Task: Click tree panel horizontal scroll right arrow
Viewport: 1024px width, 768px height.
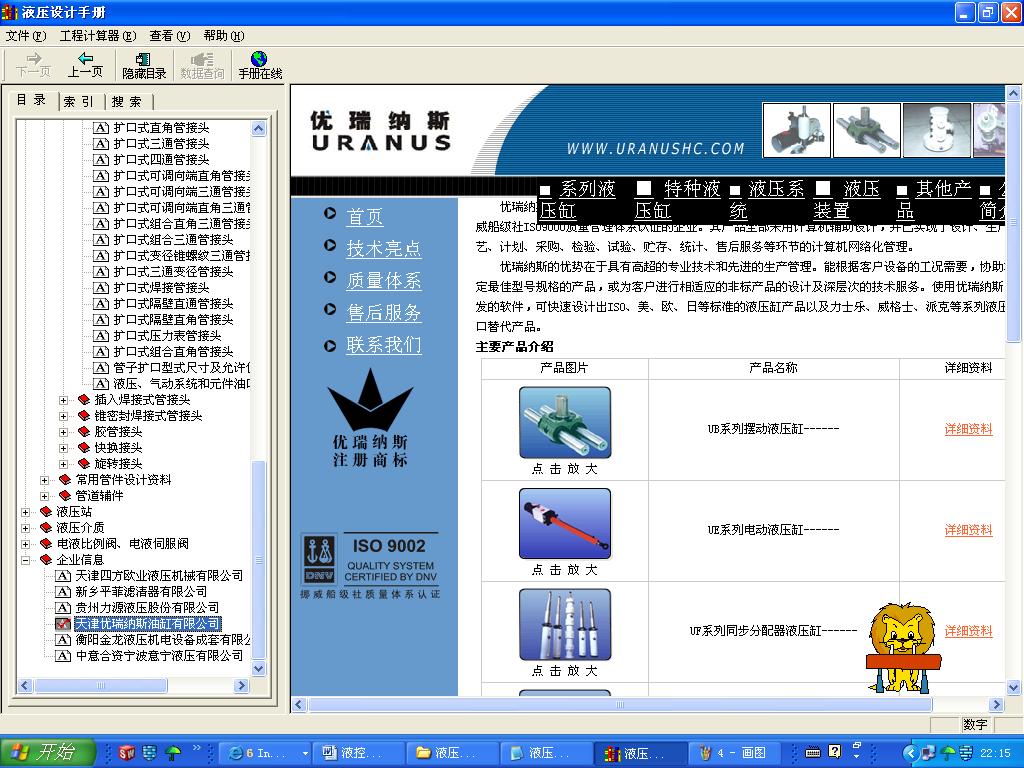Action: (x=242, y=686)
